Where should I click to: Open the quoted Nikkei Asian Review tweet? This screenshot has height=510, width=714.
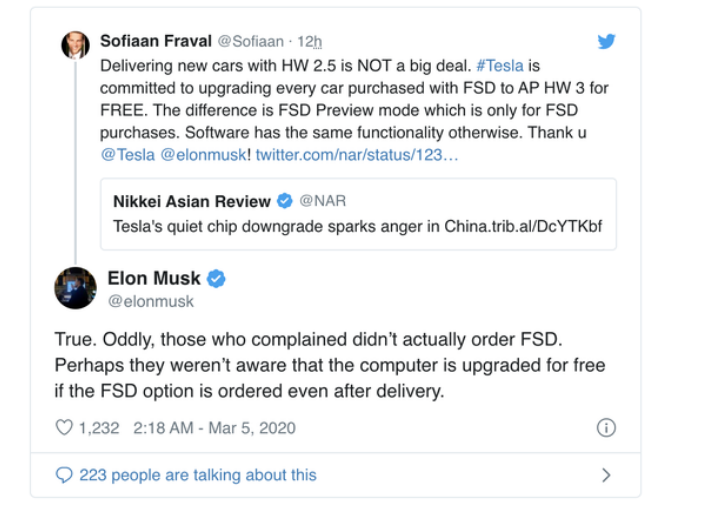(358, 214)
